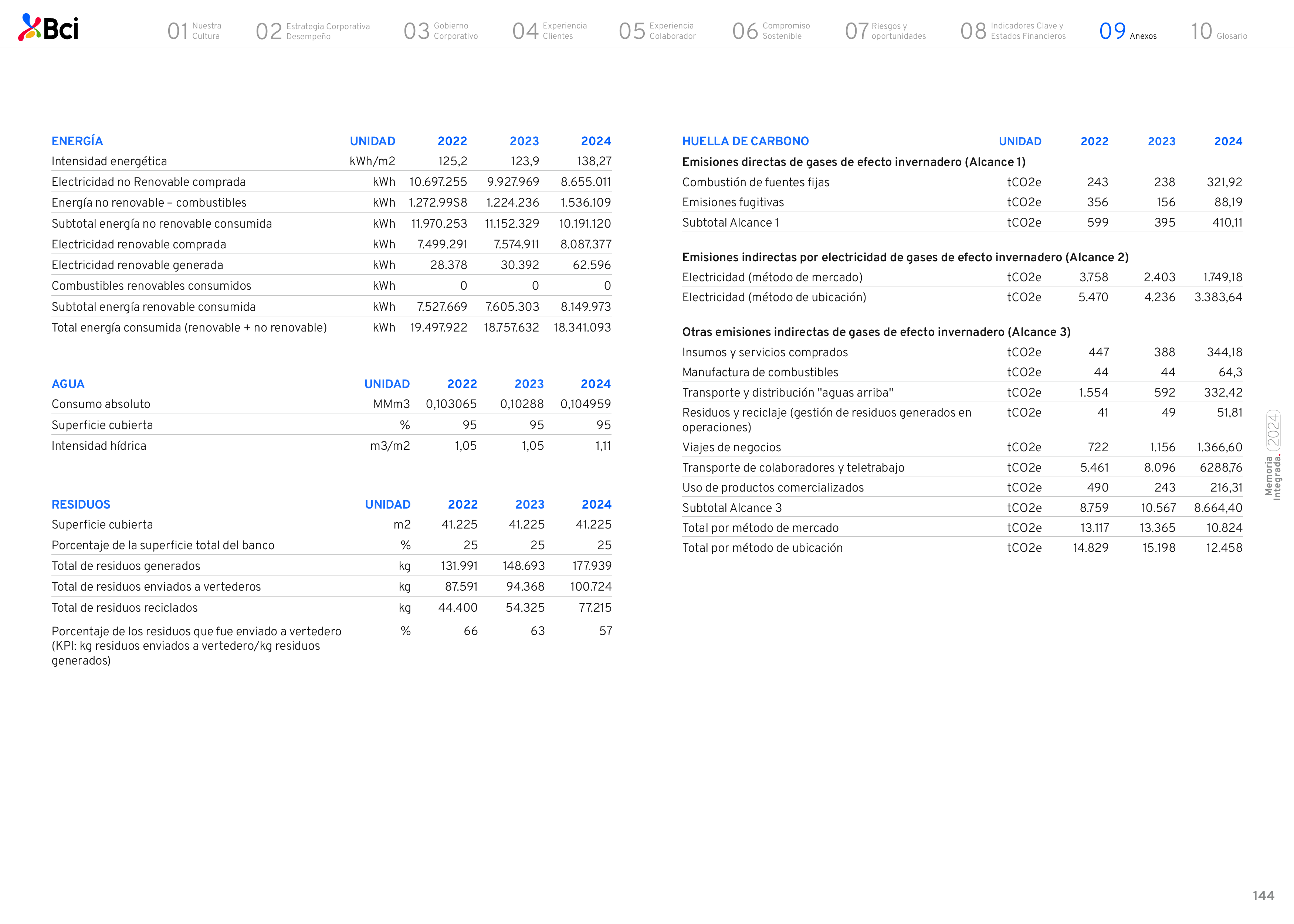
Task: Click the HUELLA DE CARBONO heading
Action: [745, 141]
